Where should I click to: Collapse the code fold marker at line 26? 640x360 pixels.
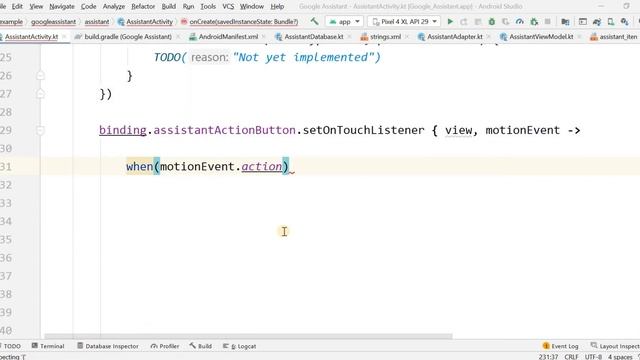(x=40, y=76)
